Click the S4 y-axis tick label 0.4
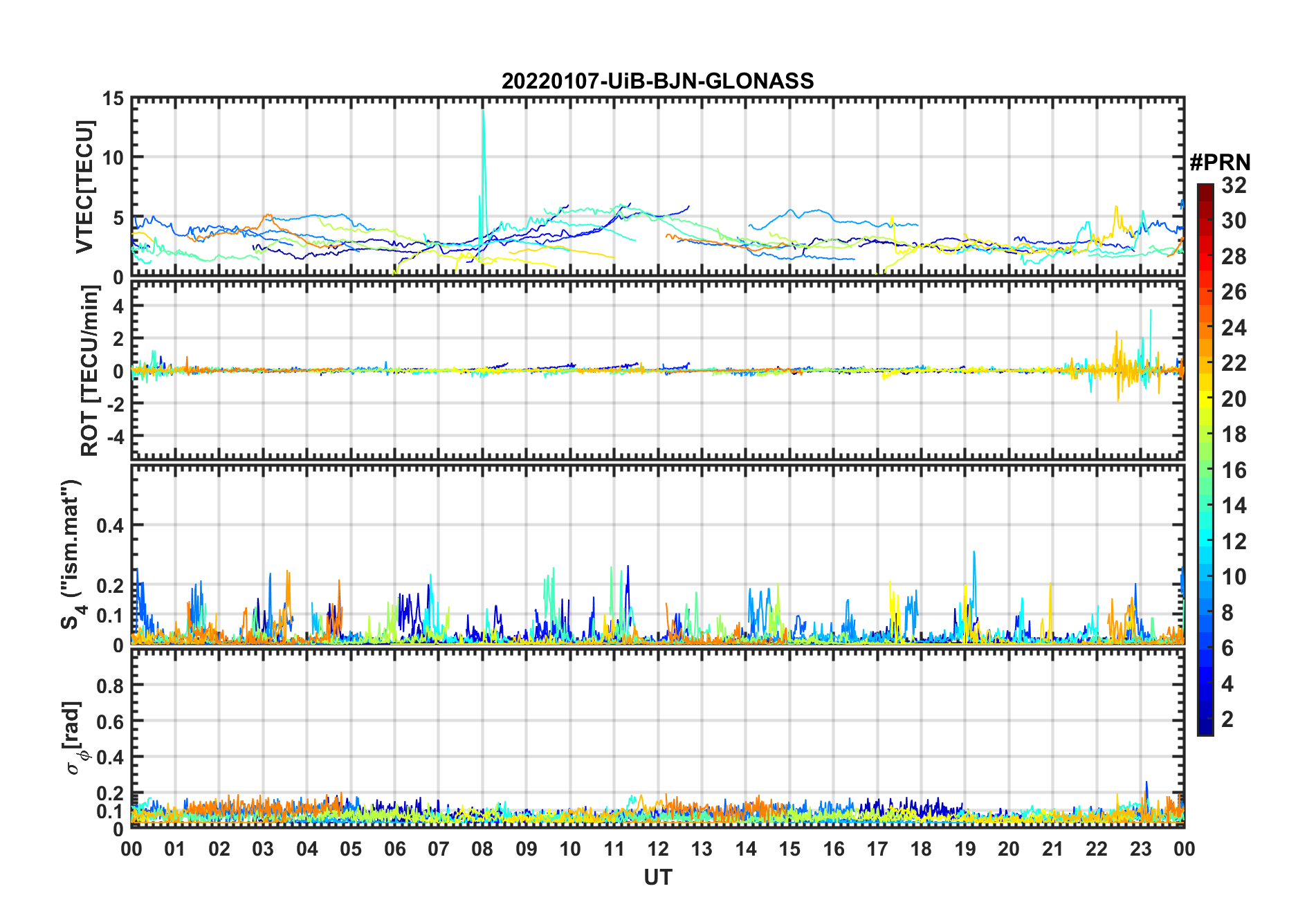 tap(110, 526)
